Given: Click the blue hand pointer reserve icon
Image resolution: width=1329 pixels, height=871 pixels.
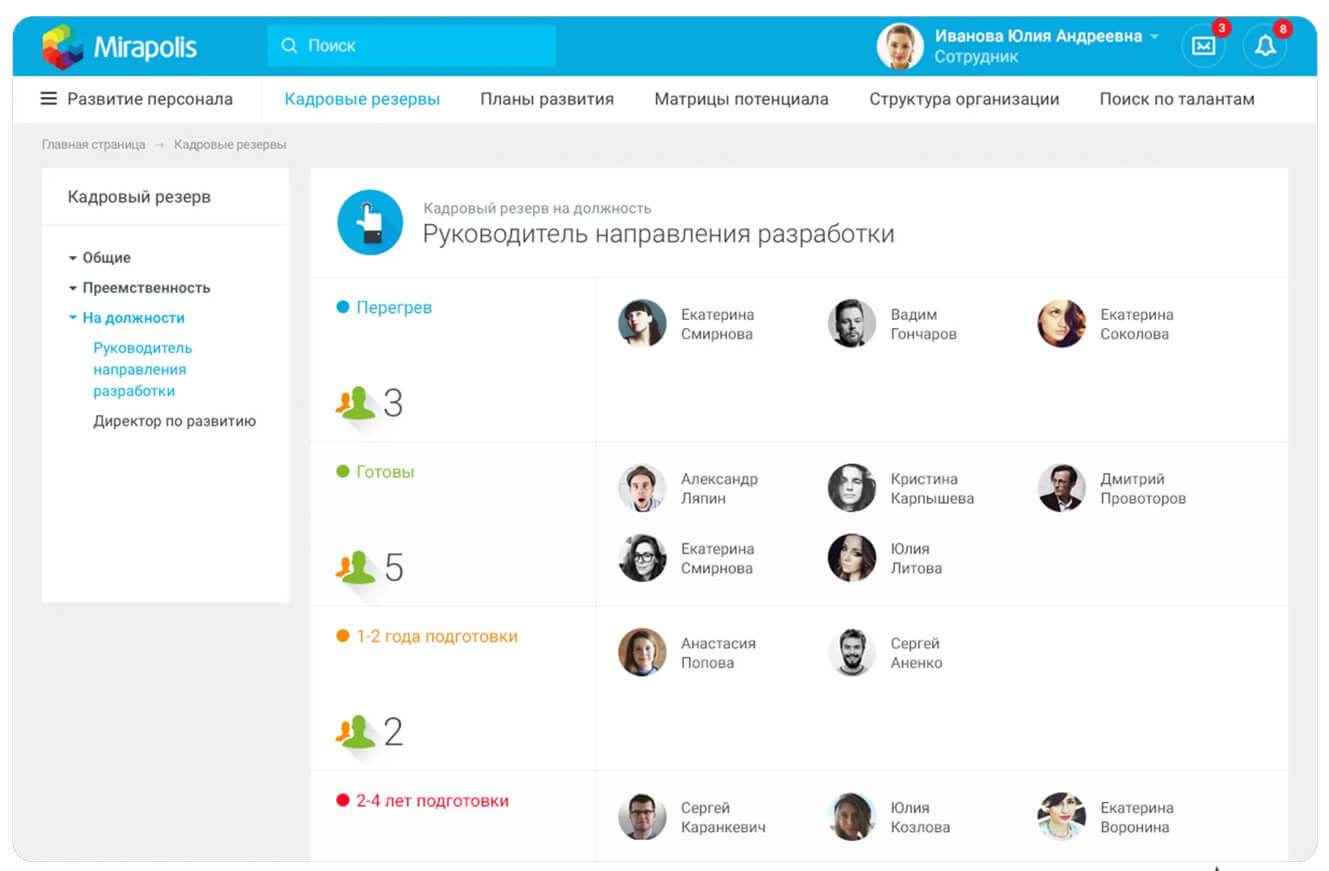Looking at the screenshot, I should (x=370, y=222).
